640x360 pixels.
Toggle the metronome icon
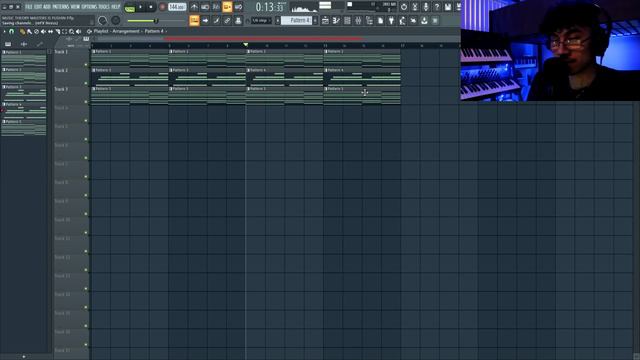point(194,7)
